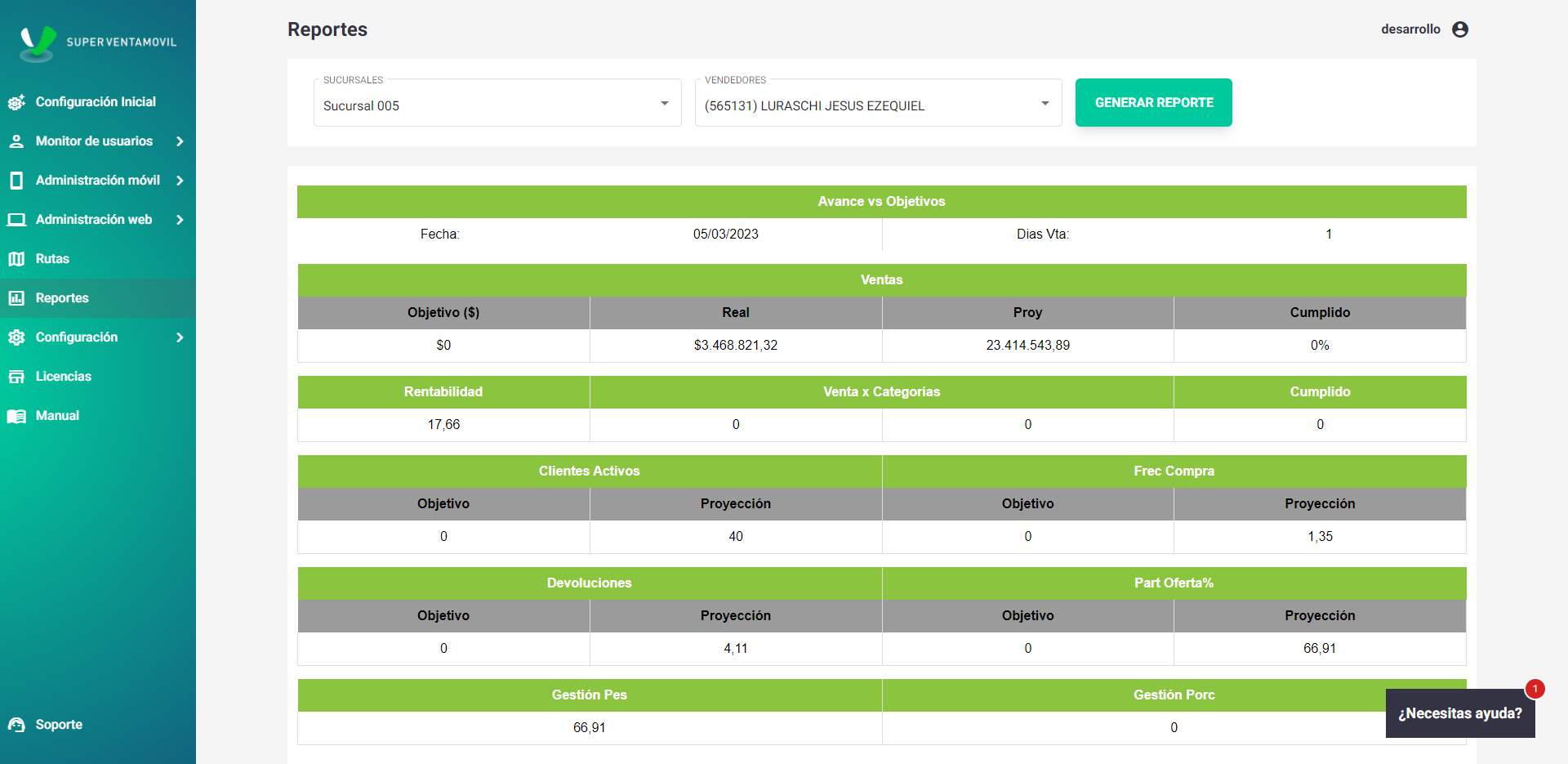The width and height of the screenshot is (1568, 764).
Task: Open Manual menu item
Action: tap(98, 416)
